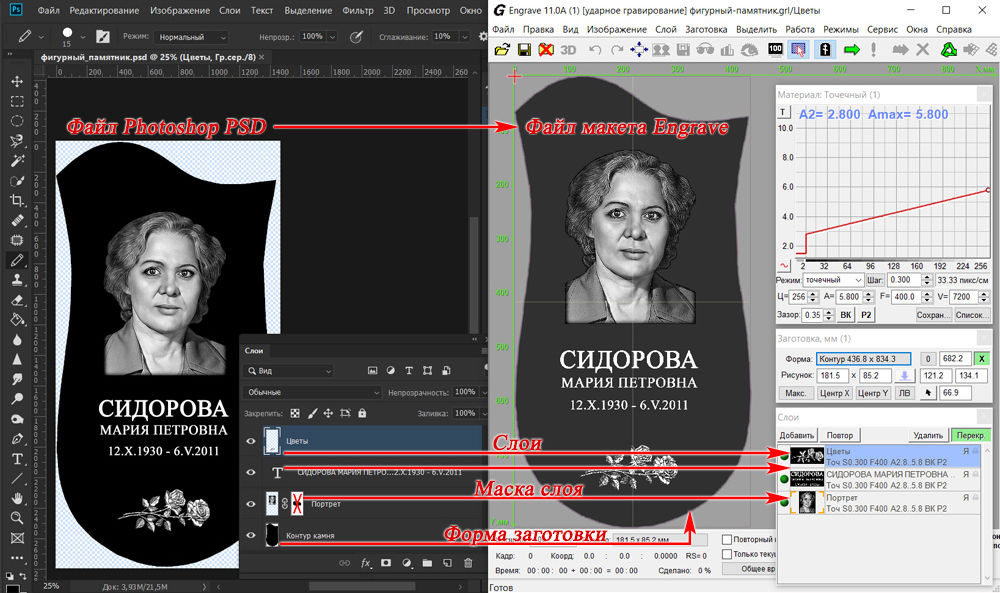This screenshot has height=593, width=1000.
Task: Select the Move tool in Photoshop
Action: tap(17, 81)
